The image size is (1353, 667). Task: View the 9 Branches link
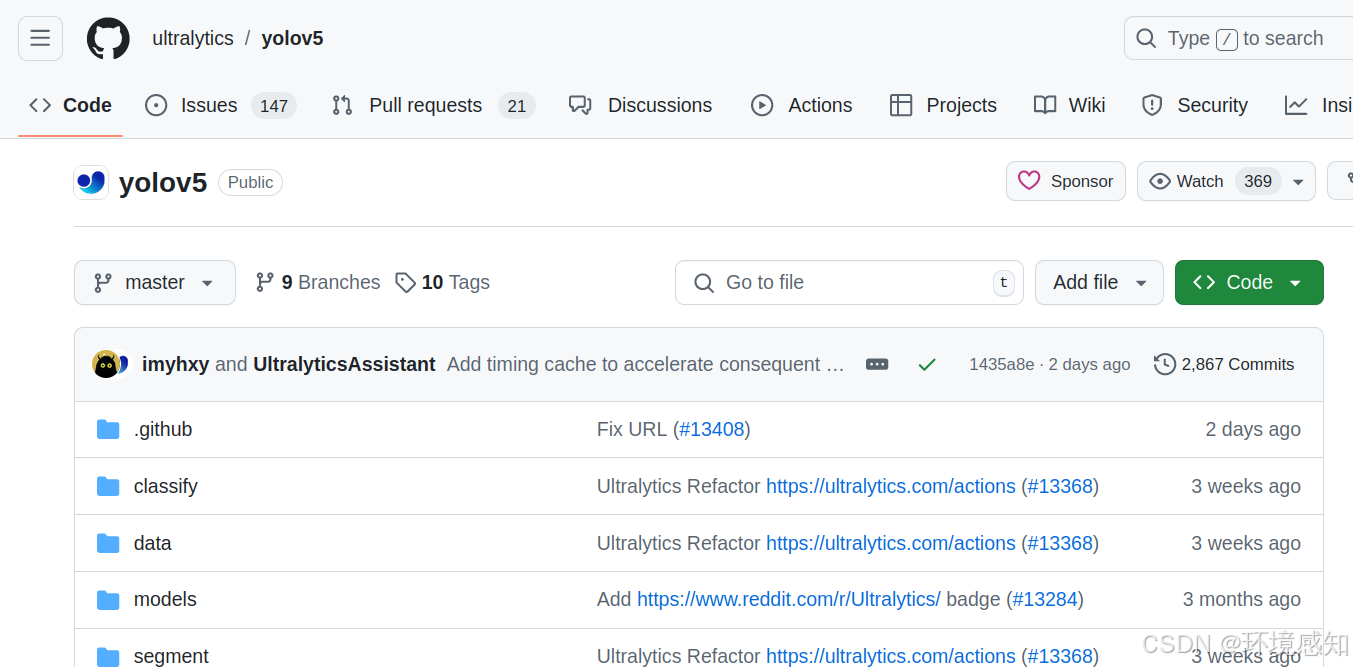click(x=318, y=282)
